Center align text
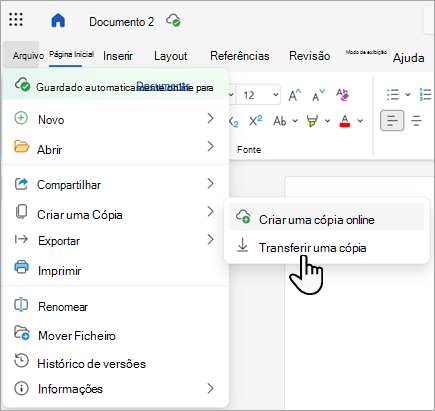Screen dimensions: 435x411 click(x=416, y=120)
